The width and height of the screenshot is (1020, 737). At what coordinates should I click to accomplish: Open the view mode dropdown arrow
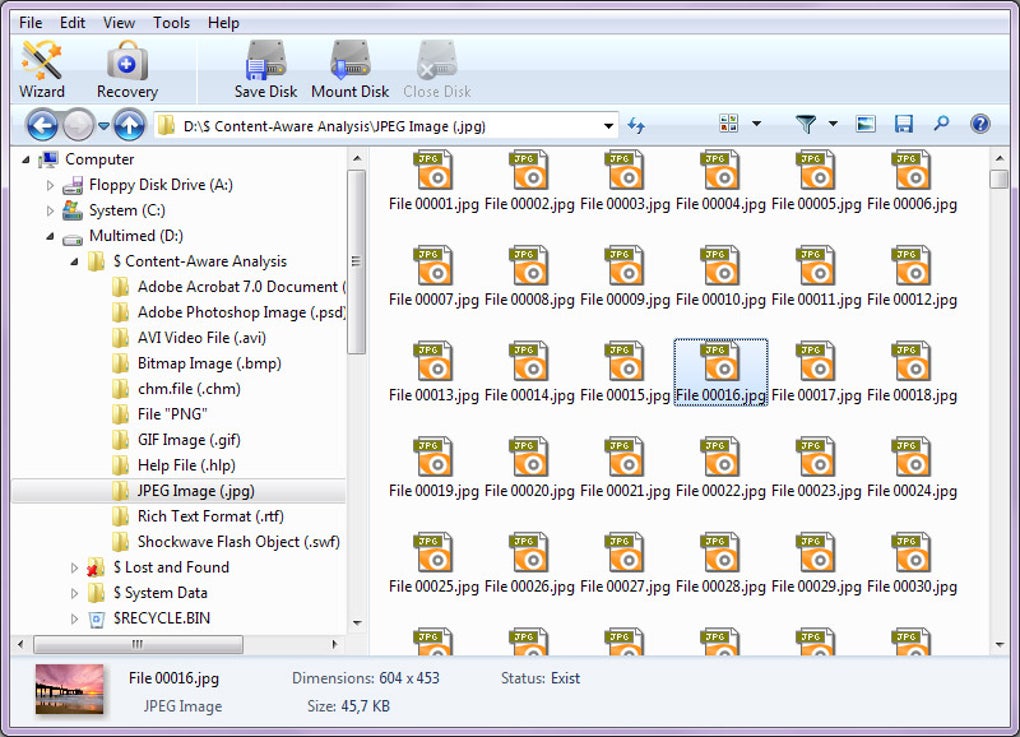pos(757,123)
